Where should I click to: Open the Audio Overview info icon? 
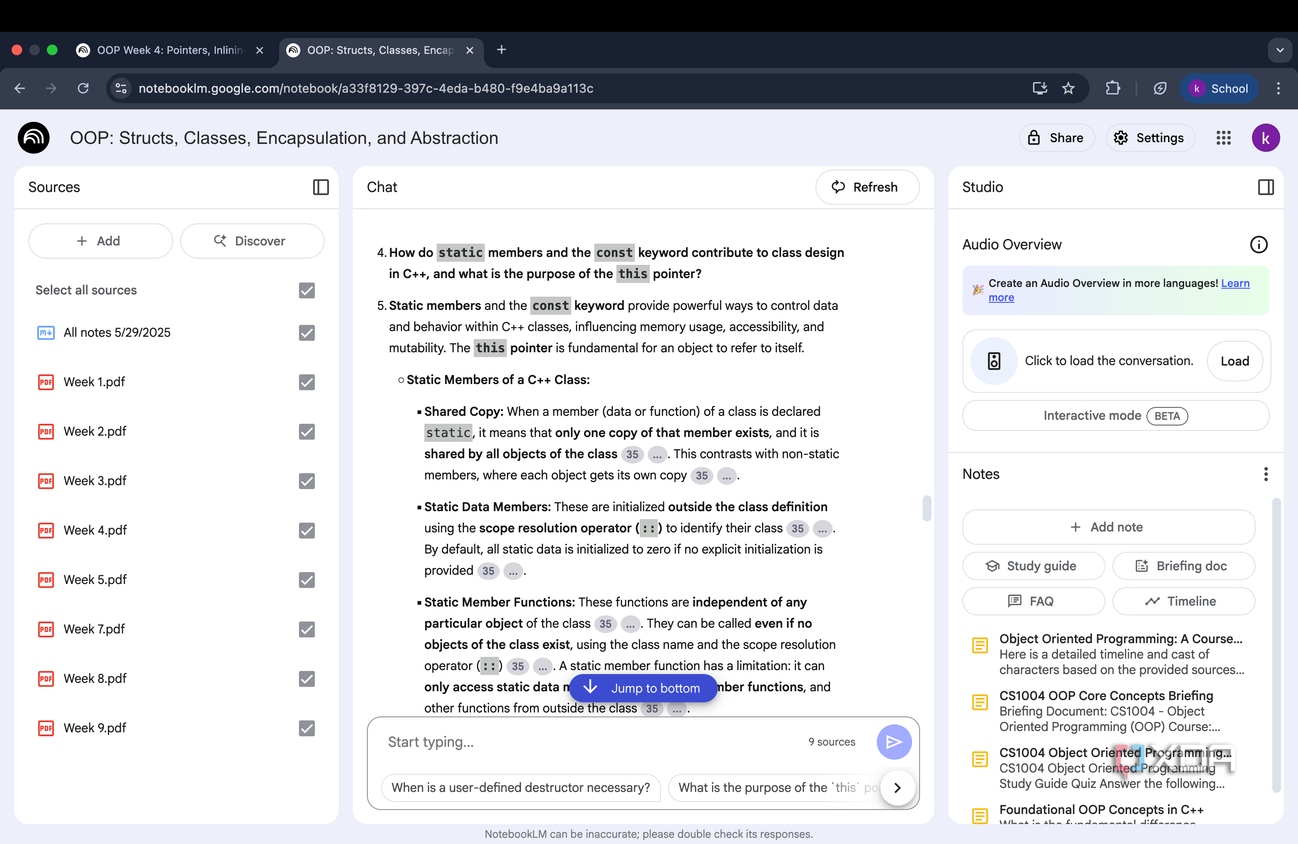coord(1259,244)
